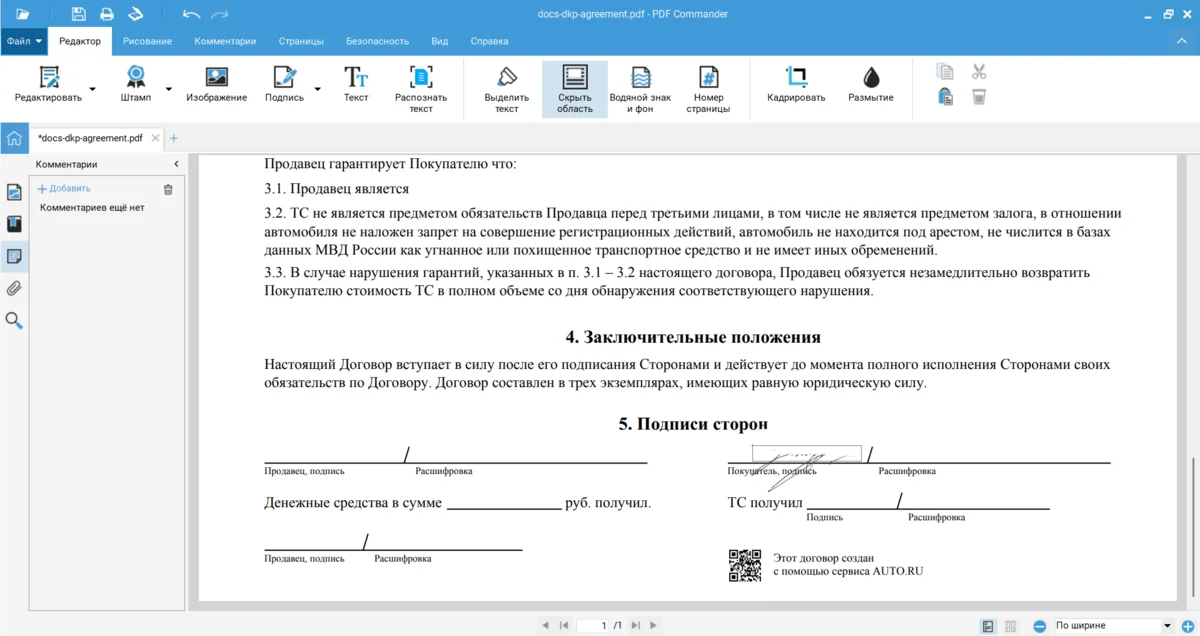Redo the last undone action
Viewport: 1200px width, 636px height.
[220, 14]
